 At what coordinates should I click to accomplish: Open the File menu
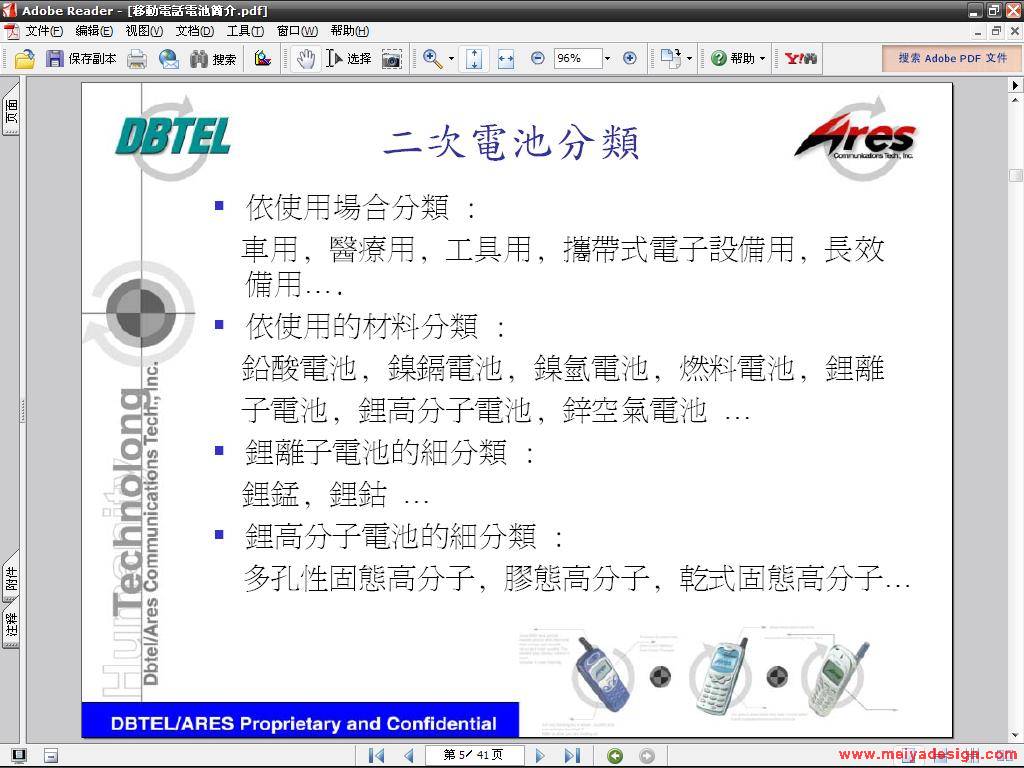(44, 31)
